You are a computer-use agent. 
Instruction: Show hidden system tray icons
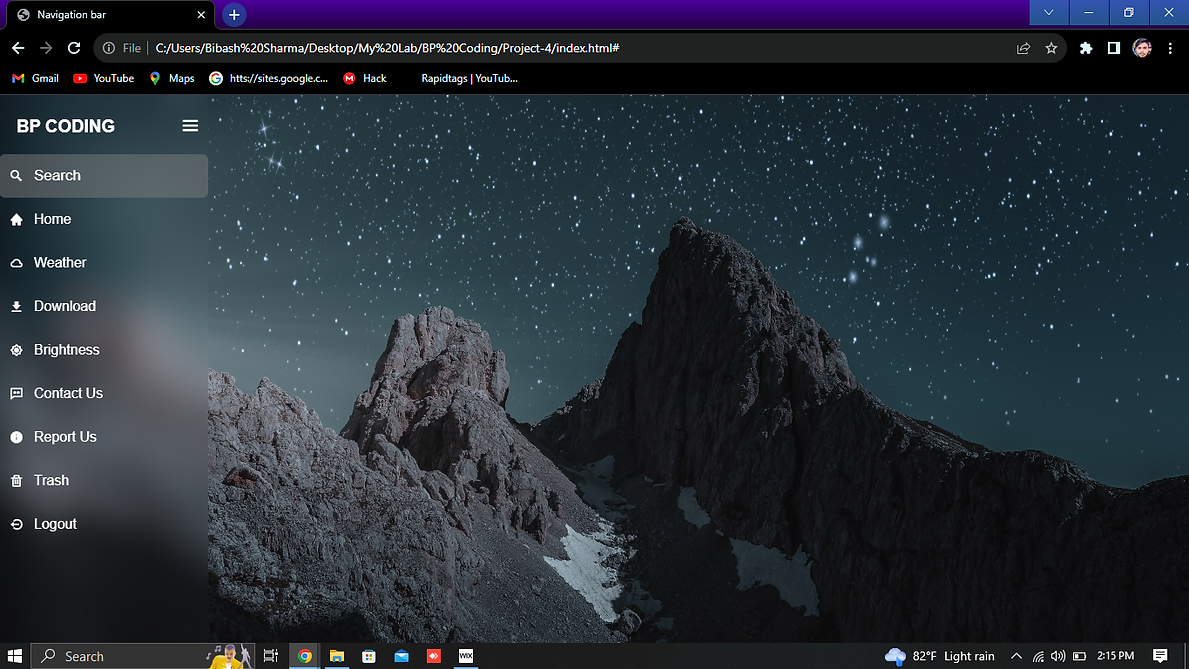tap(1016, 656)
